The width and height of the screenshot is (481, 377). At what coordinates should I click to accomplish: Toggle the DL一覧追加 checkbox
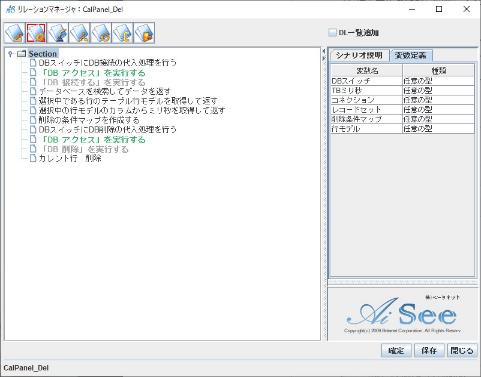332,33
